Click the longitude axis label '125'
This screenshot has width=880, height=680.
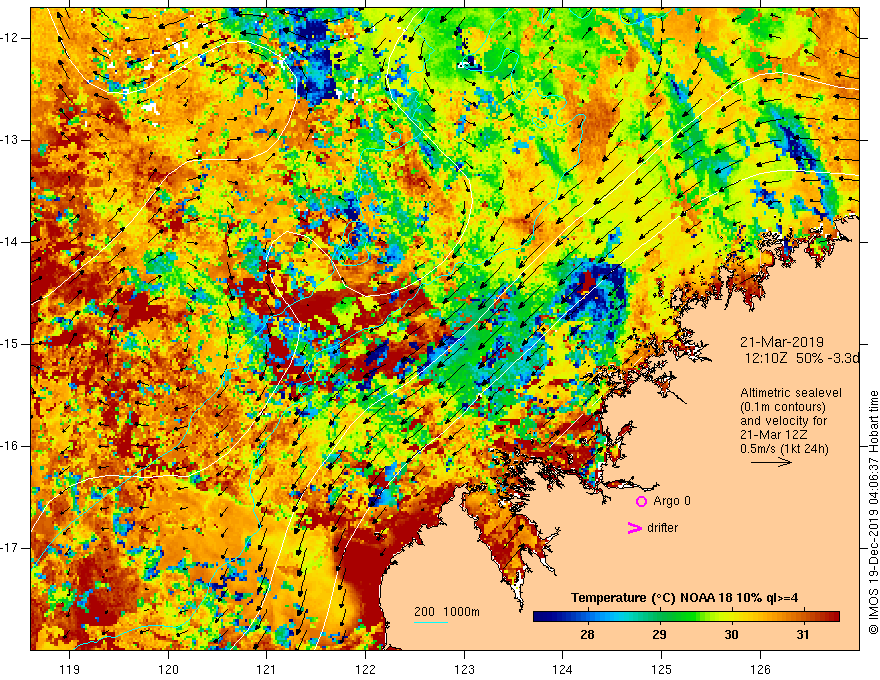661,669
